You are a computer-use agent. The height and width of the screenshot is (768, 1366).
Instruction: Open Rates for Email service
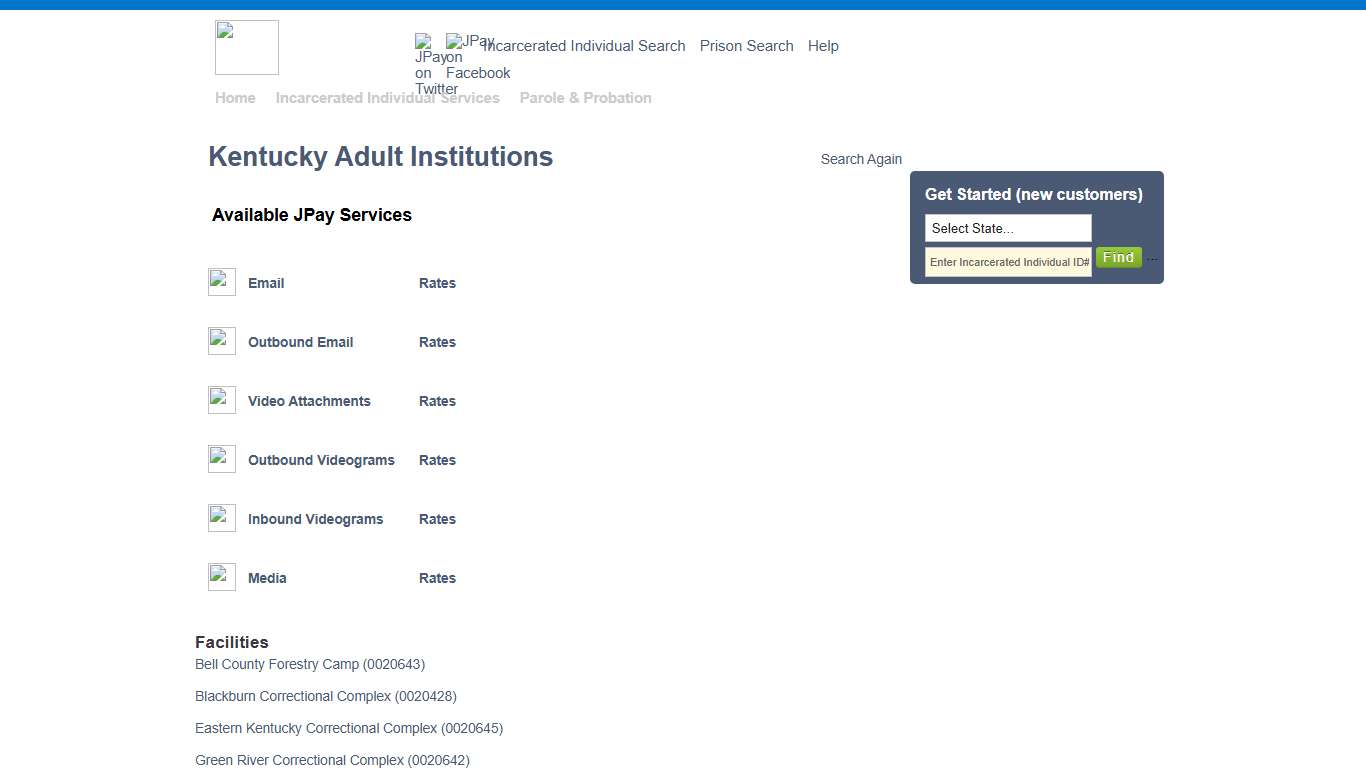(437, 283)
